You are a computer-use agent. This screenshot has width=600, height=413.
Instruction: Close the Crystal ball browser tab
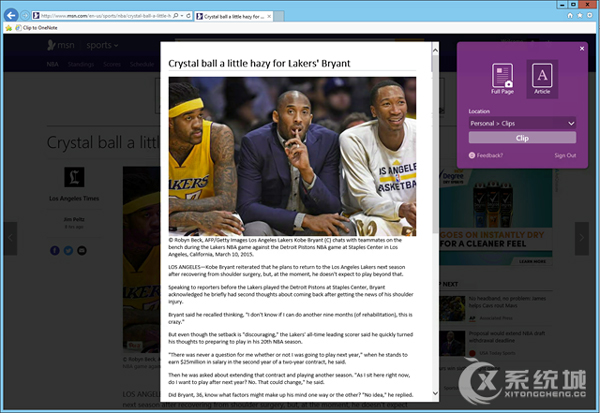[x=269, y=16]
